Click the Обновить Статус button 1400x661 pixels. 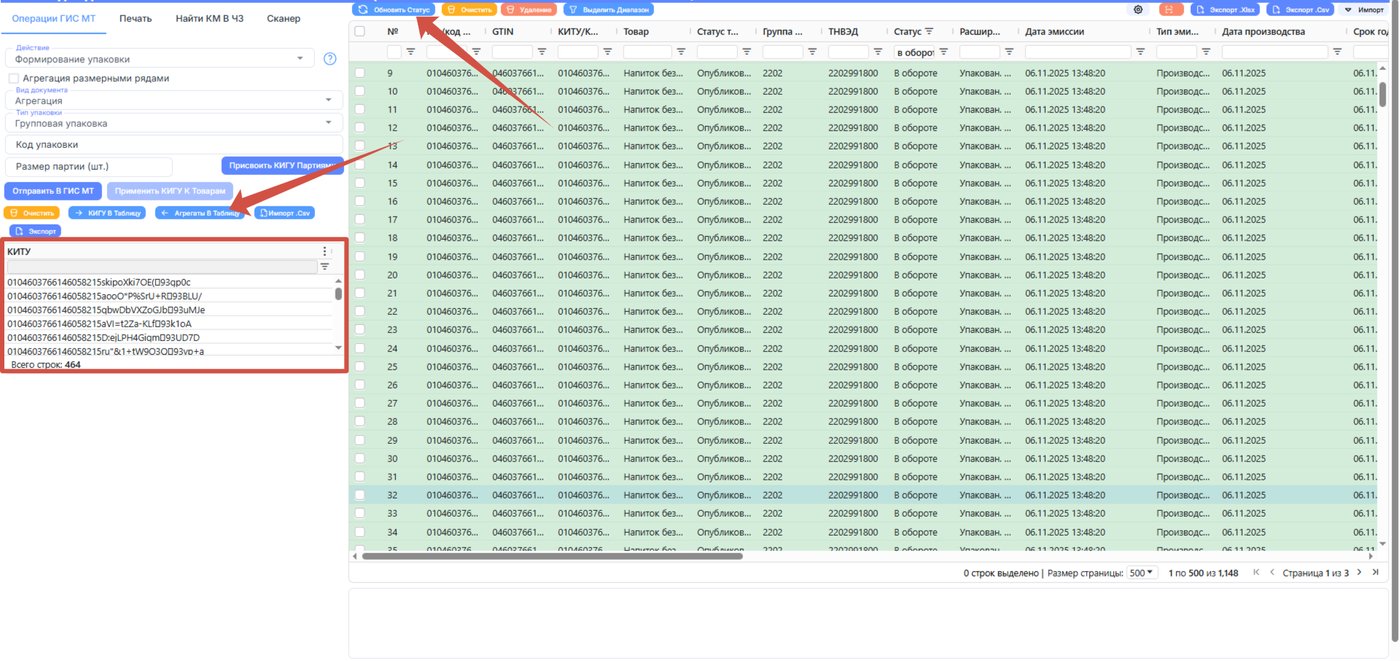pos(395,9)
